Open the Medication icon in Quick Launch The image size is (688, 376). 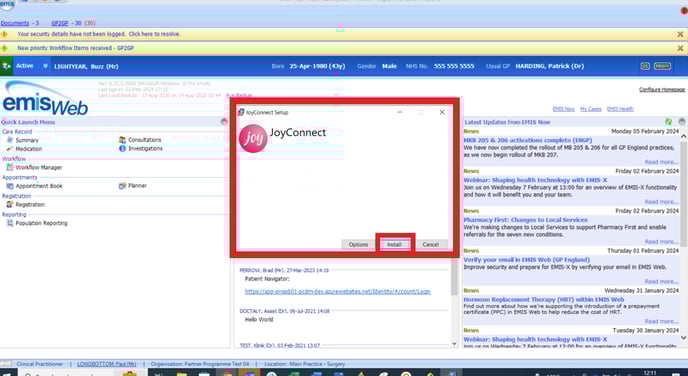pyautogui.click(x=10, y=149)
